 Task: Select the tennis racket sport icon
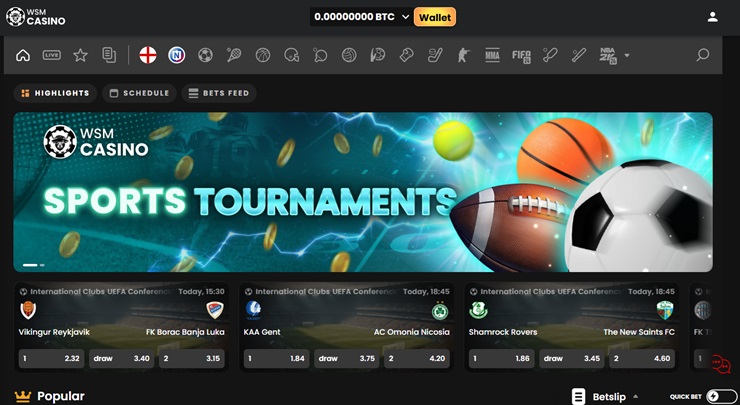point(234,55)
